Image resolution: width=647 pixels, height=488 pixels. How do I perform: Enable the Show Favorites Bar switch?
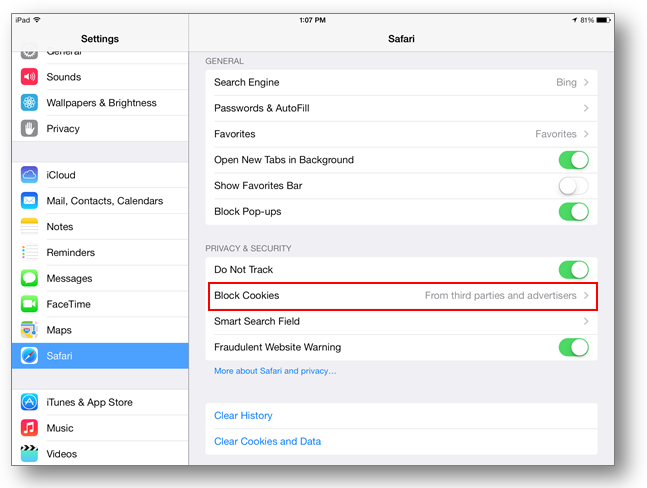(573, 186)
